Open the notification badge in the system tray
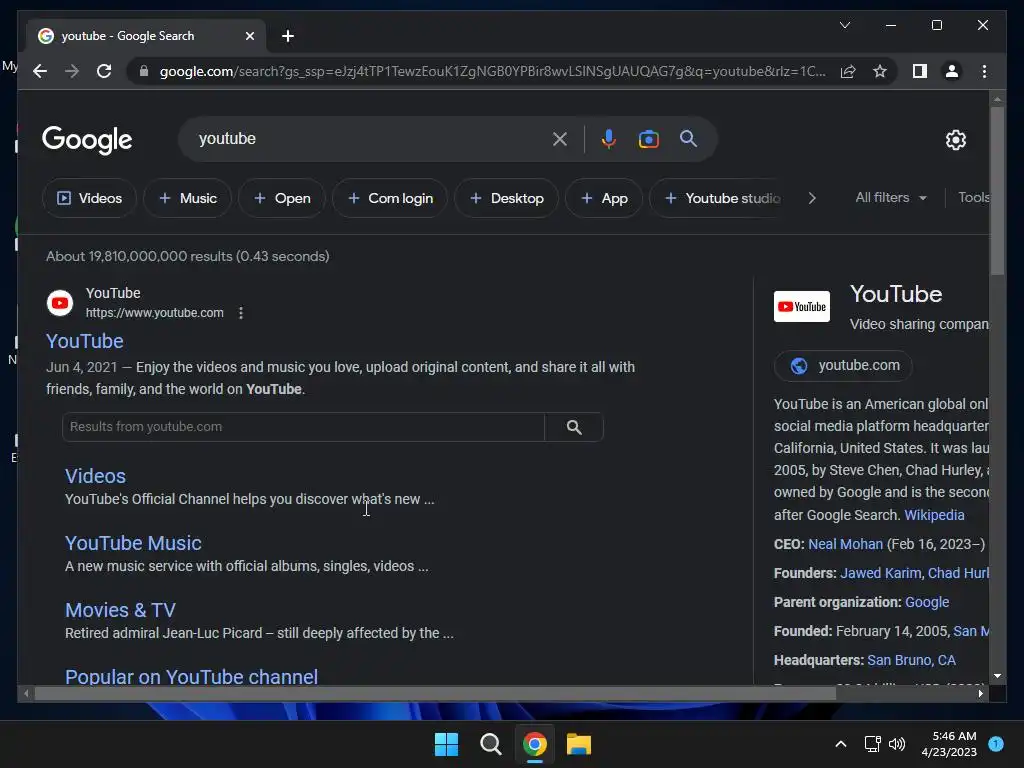This screenshot has width=1024, height=768. [x=996, y=744]
